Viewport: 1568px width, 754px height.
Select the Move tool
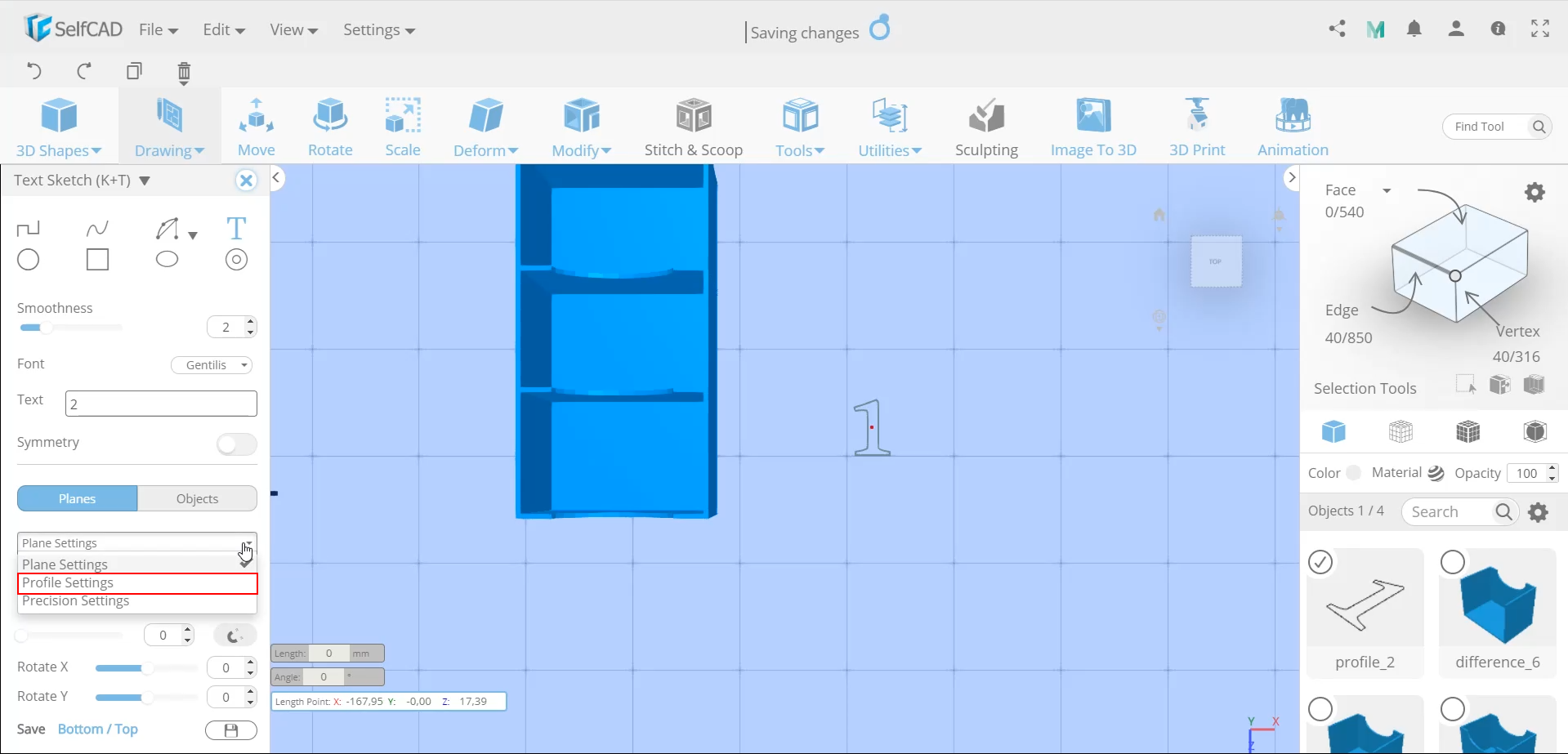[257, 127]
